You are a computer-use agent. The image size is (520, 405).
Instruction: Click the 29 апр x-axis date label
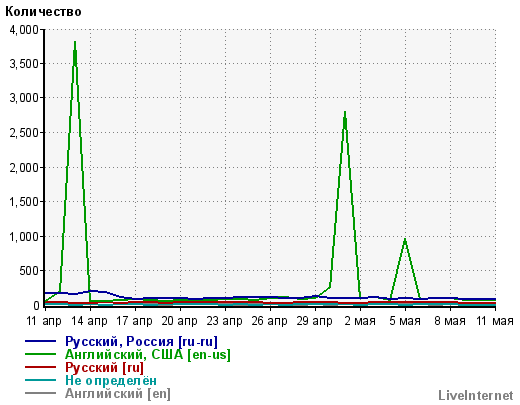point(315,321)
